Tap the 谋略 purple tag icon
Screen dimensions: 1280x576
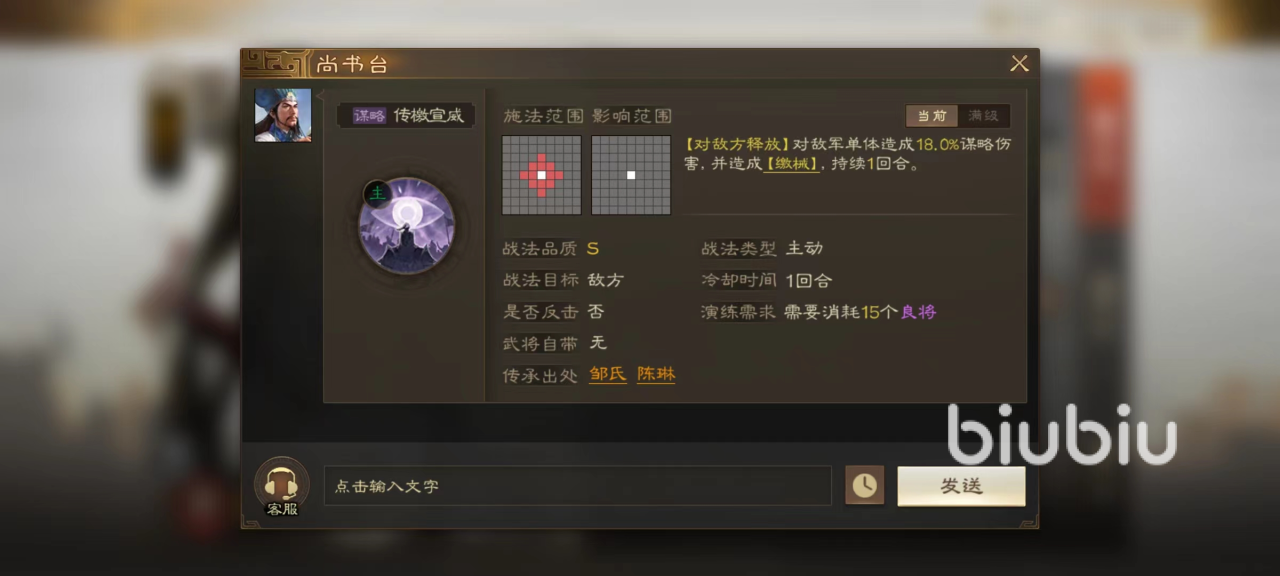[369, 116]
